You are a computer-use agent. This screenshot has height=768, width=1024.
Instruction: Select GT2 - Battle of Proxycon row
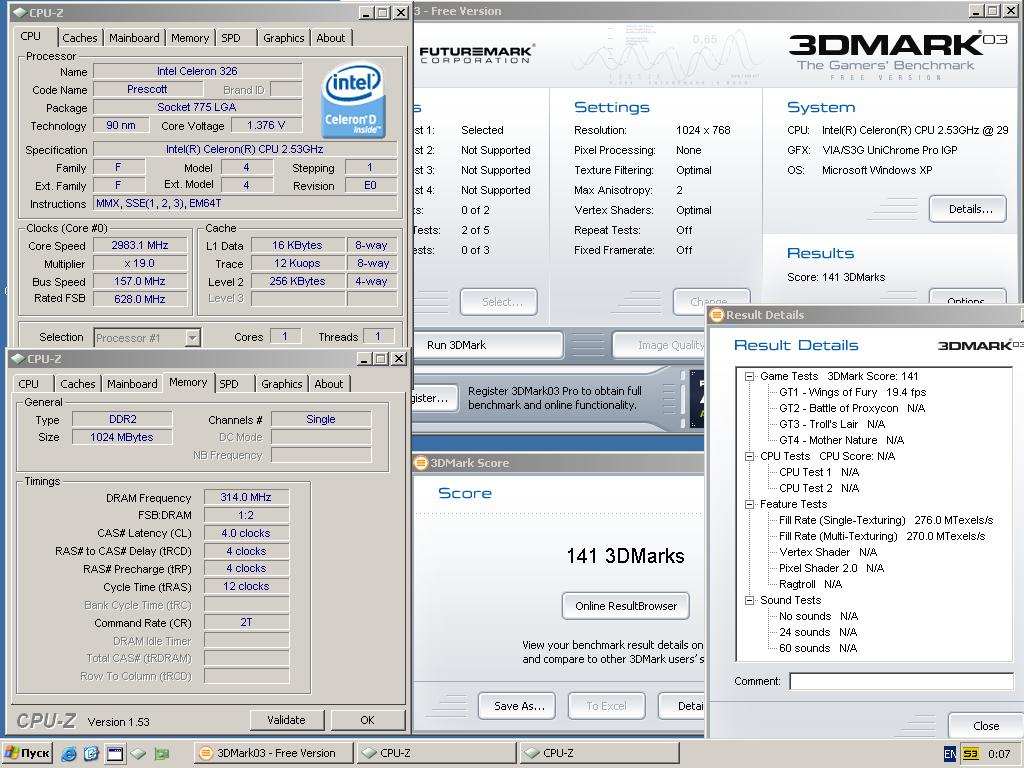click(852, 408)
